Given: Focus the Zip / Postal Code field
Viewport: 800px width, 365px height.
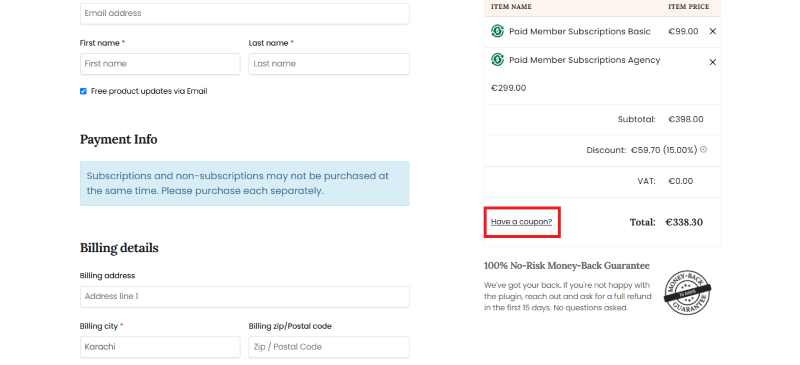Looking at the screenshot, I should pyautogui.click(x=329, y=347).
